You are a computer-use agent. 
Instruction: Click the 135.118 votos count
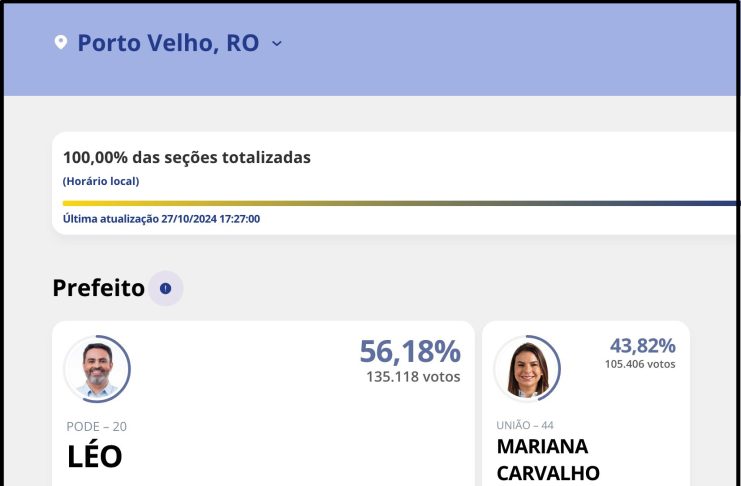coord(413,377)
